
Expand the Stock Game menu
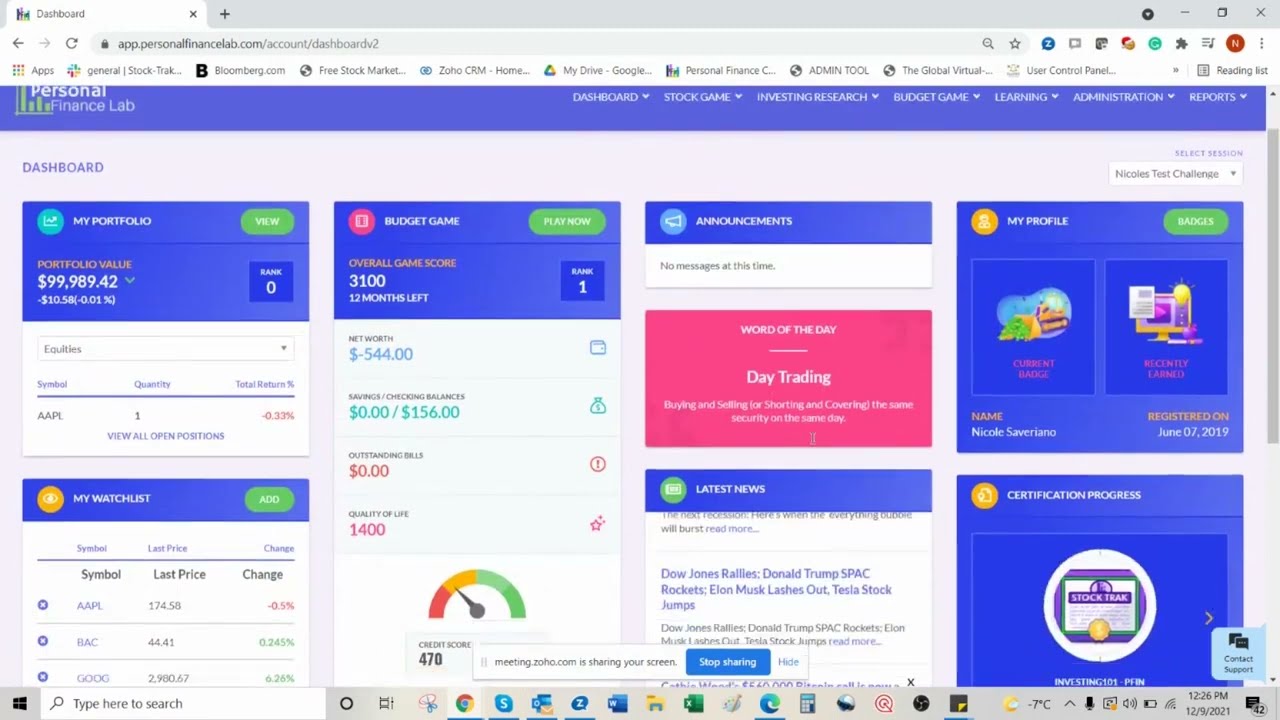(x=703, y=97)
